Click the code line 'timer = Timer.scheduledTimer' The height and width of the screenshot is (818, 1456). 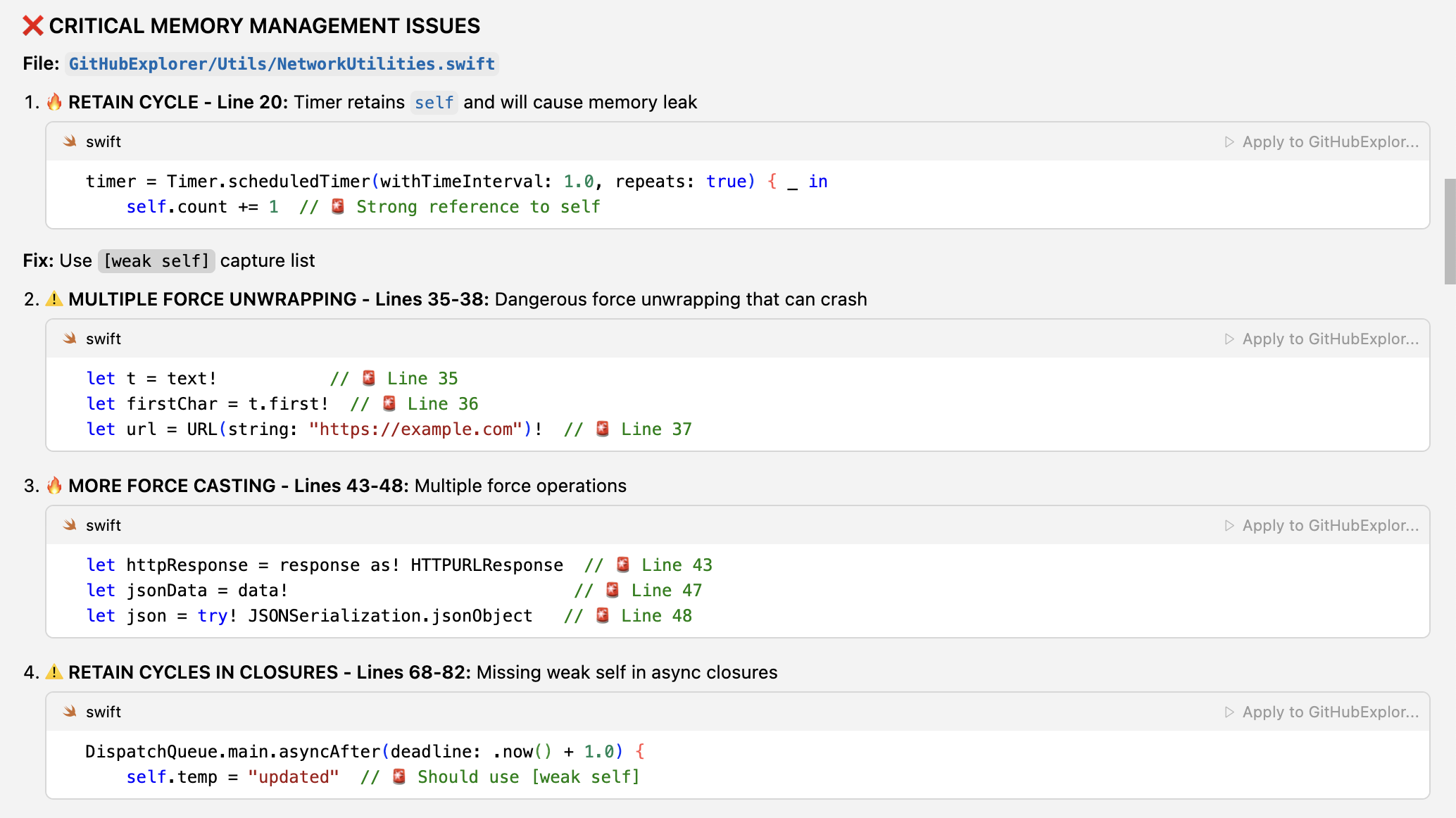[x=456, y=182]
